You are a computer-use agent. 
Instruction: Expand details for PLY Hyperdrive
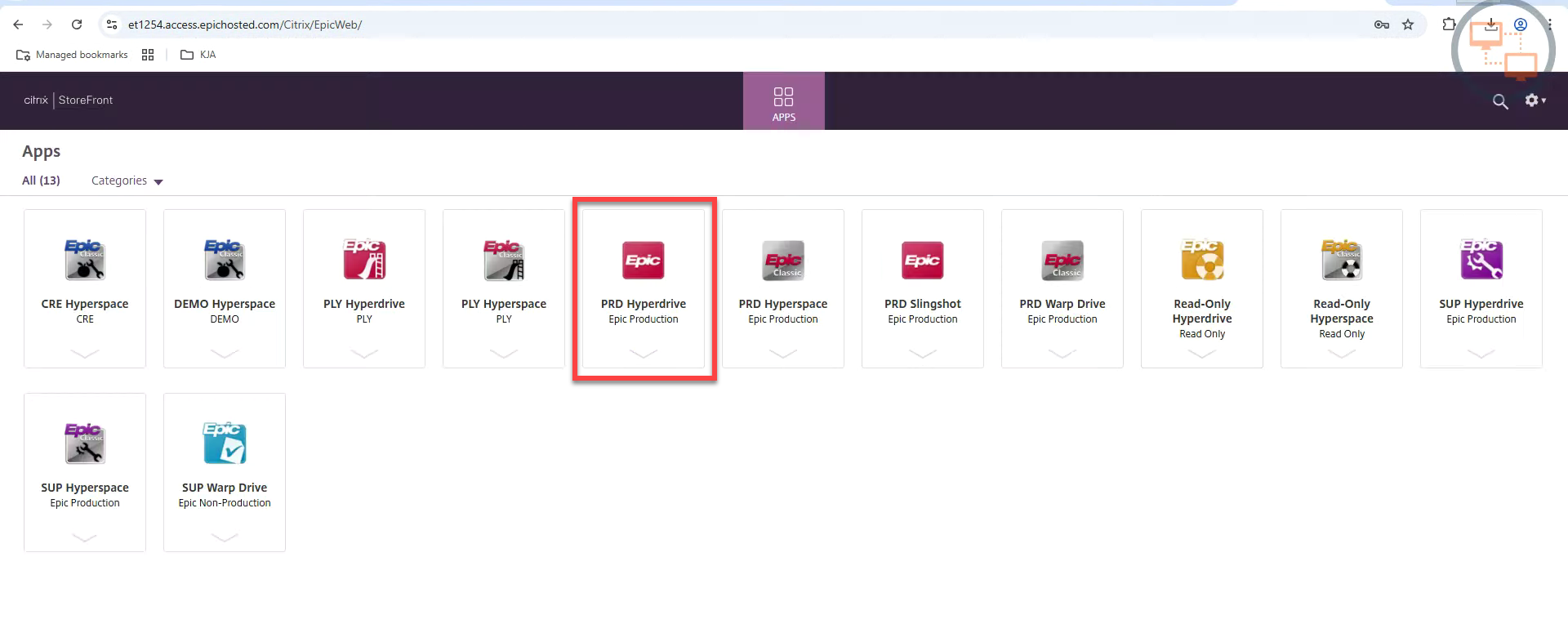point(364,354)
